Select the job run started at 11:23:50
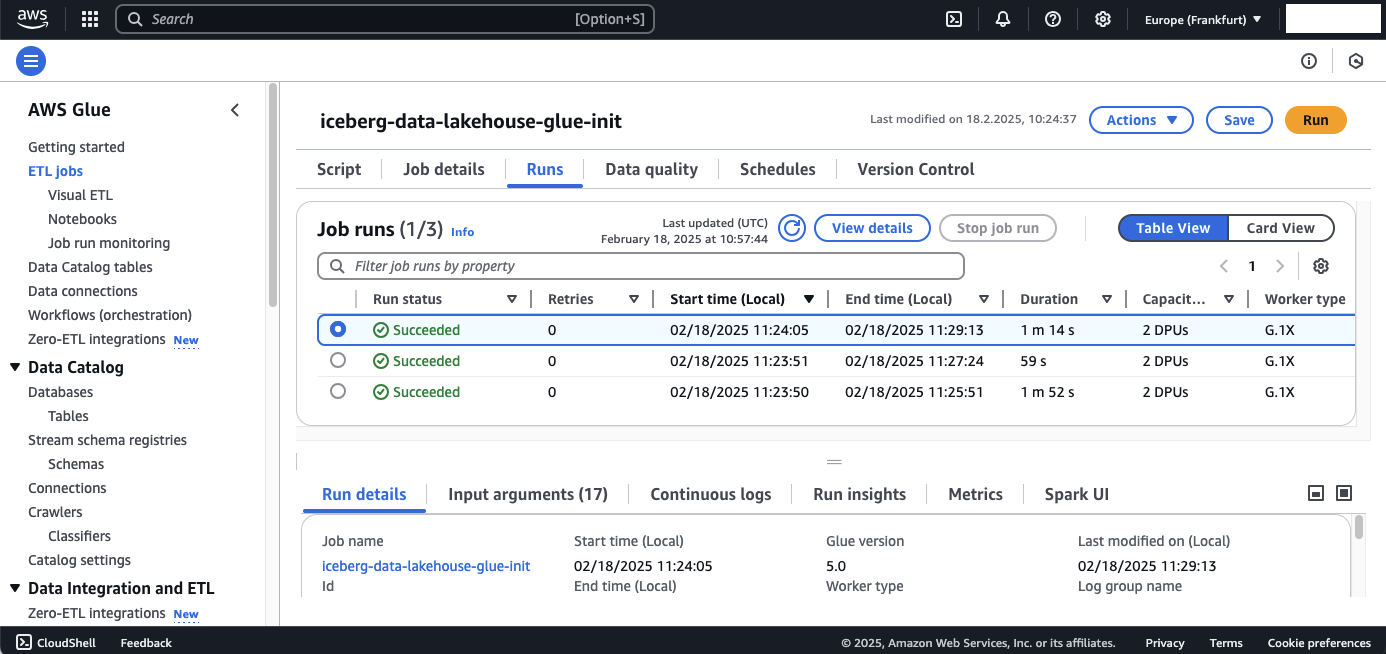Screen dimensions: 1386x654 [338, 391]
